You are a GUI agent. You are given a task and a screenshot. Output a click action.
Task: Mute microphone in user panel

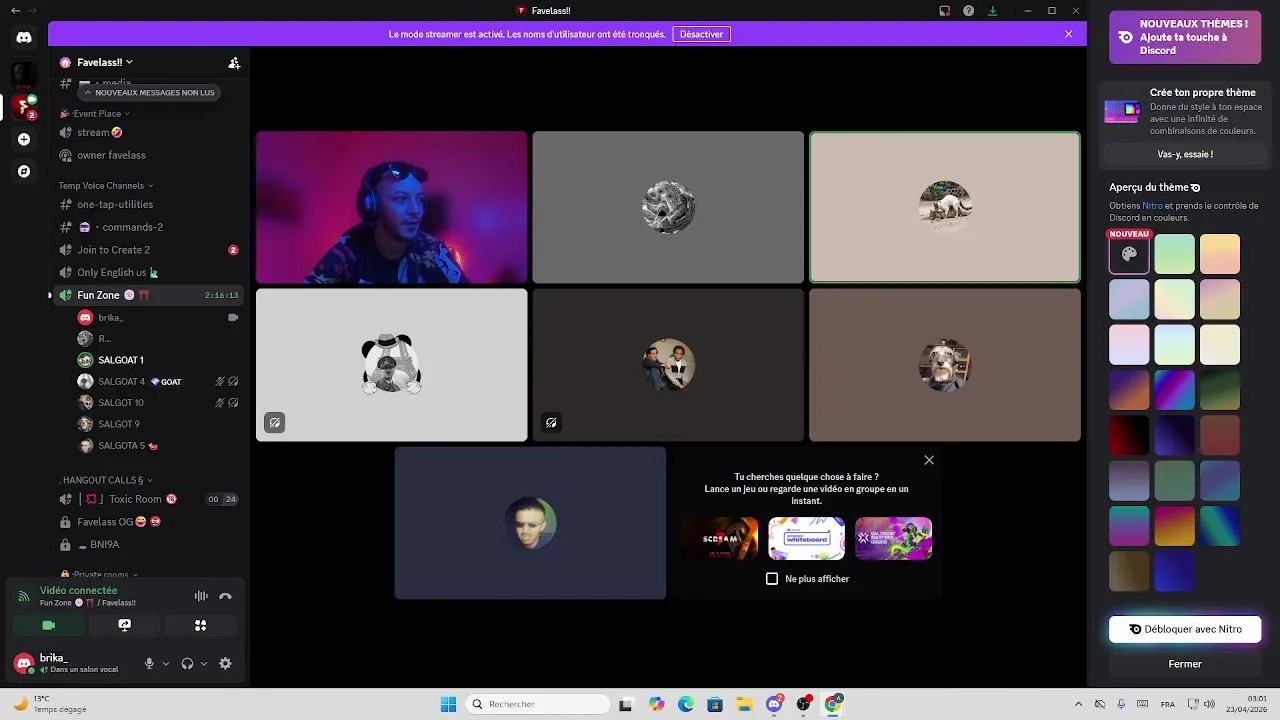tap(149, 663)
